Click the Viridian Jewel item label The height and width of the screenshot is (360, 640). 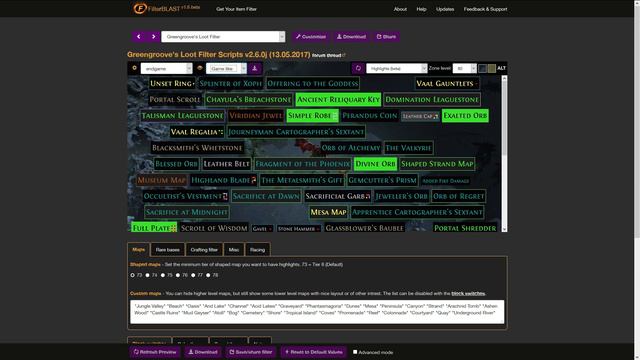coord(256,116)
